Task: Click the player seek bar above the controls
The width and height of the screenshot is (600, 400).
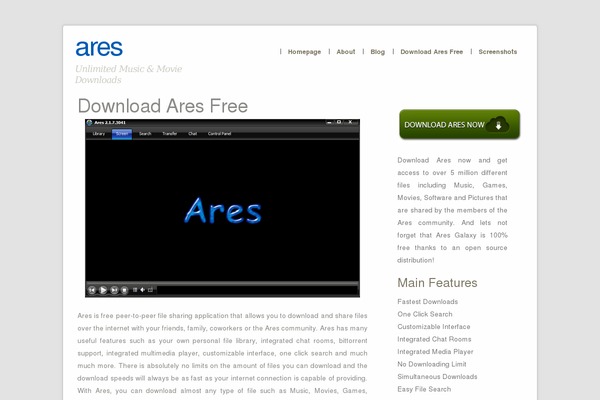Action: click(x=222, y=283)
